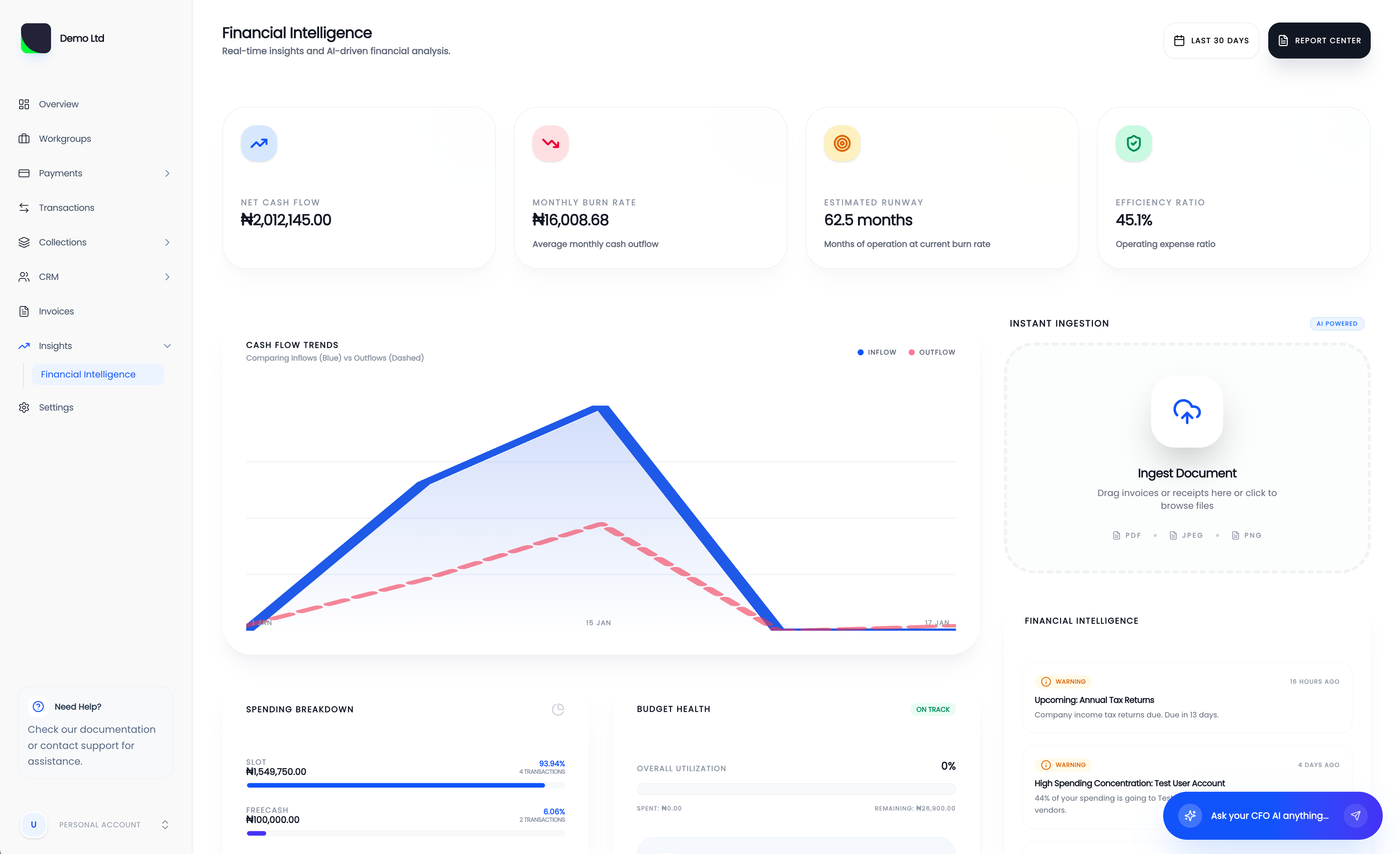Open the Invoices page from sidebar
This screenshot has width=1400, height=854.
[x=56, y=311]
